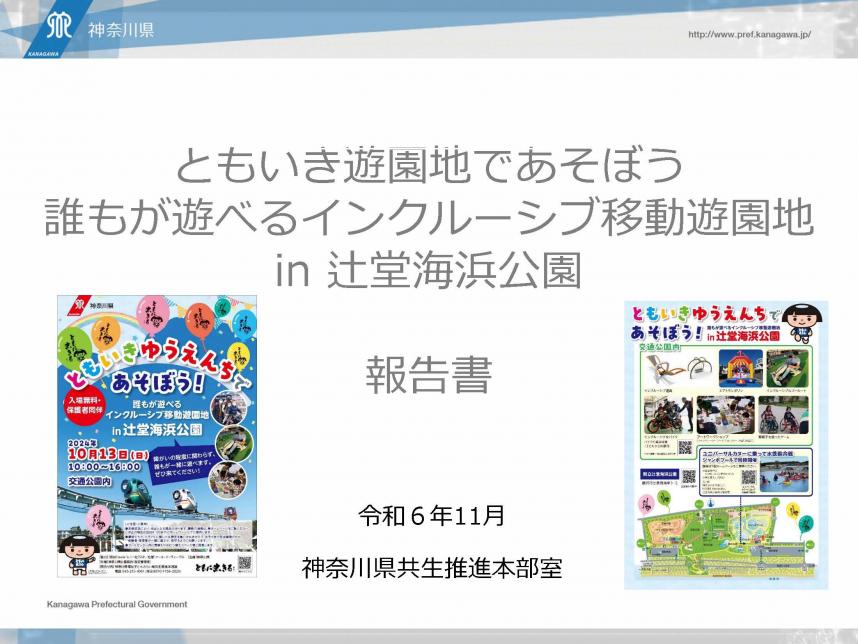Open the www.pref.kanagawa.jp URL link
The height and width of the screenshot is (644, 858).
(749, 34)
